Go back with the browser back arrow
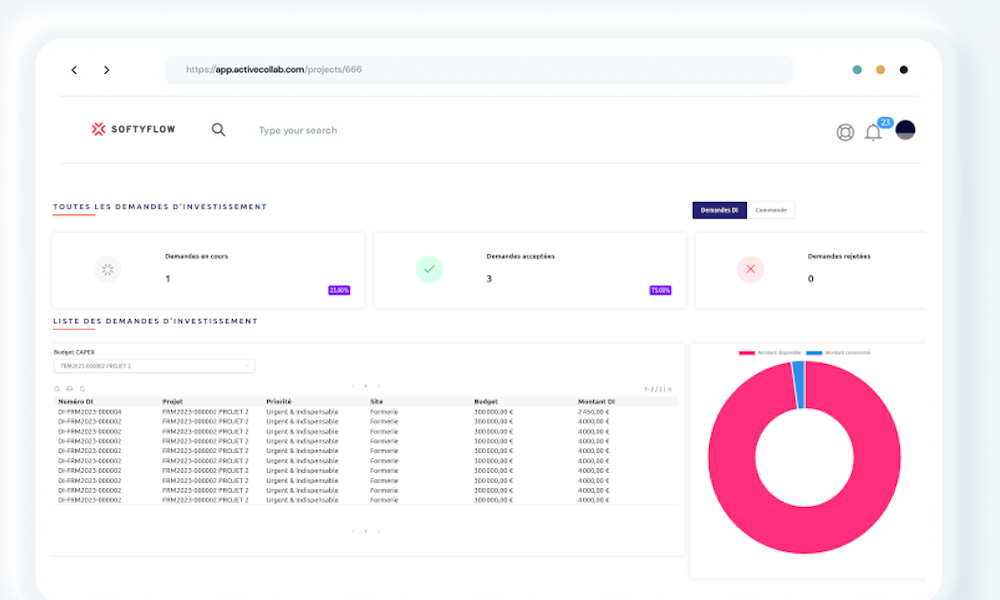This screenshot has width=1000, height=600. [x=74, y=70]
